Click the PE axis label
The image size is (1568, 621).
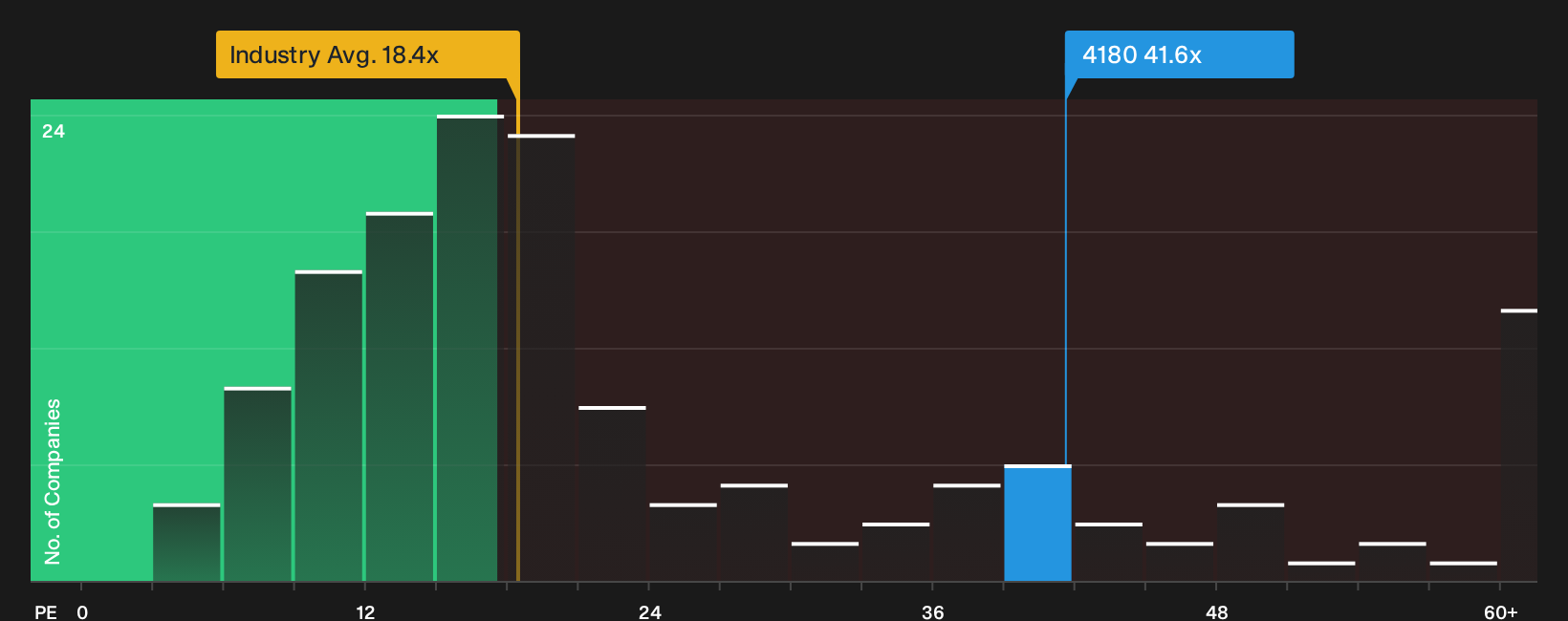coord(45,612)
